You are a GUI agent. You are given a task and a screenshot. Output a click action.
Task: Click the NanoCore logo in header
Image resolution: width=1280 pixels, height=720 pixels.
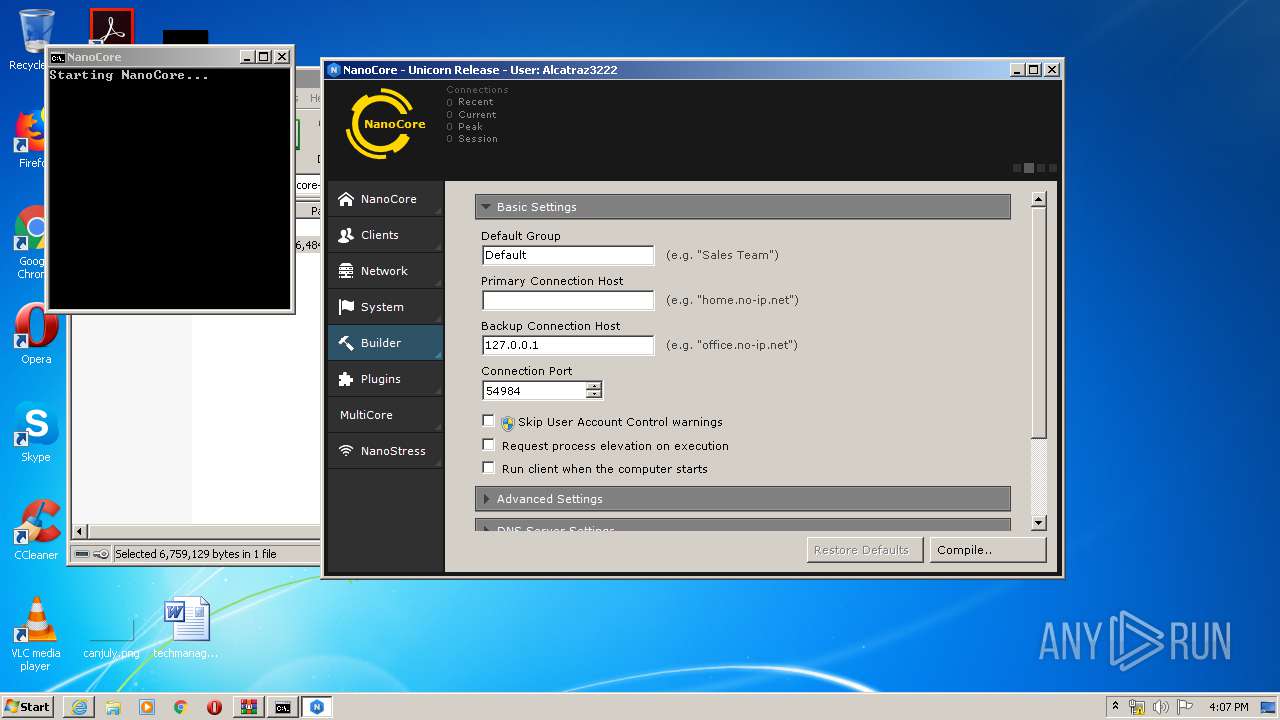point(386,124)
